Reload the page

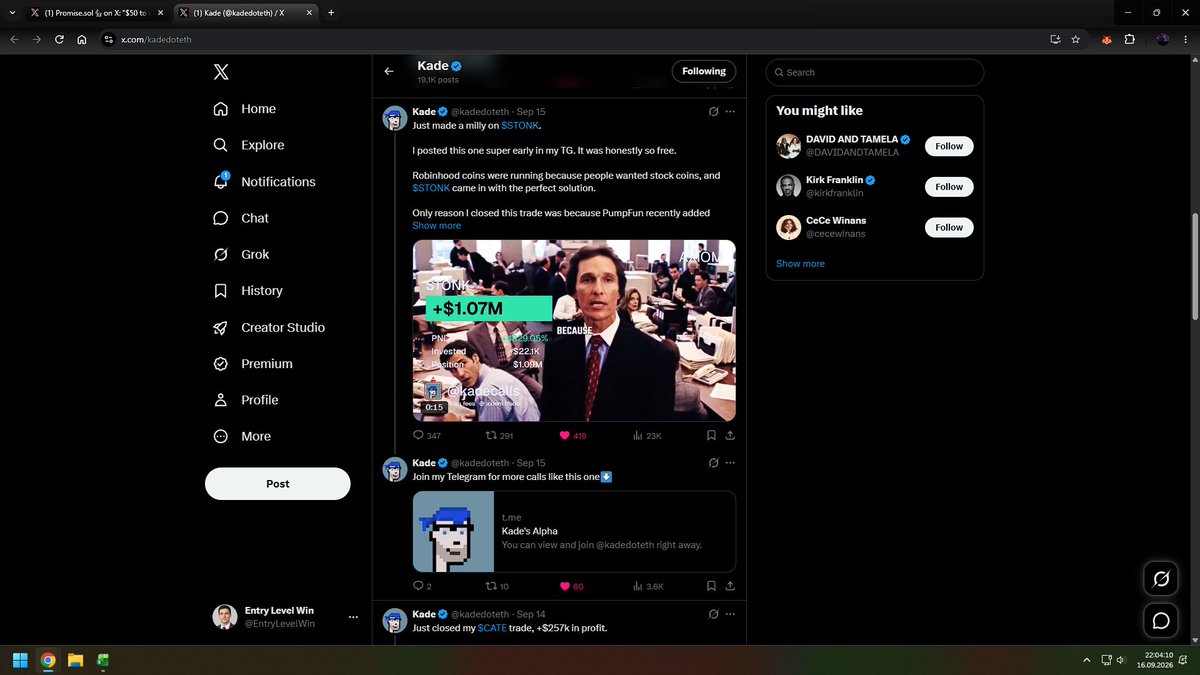[x=60, y=39]
